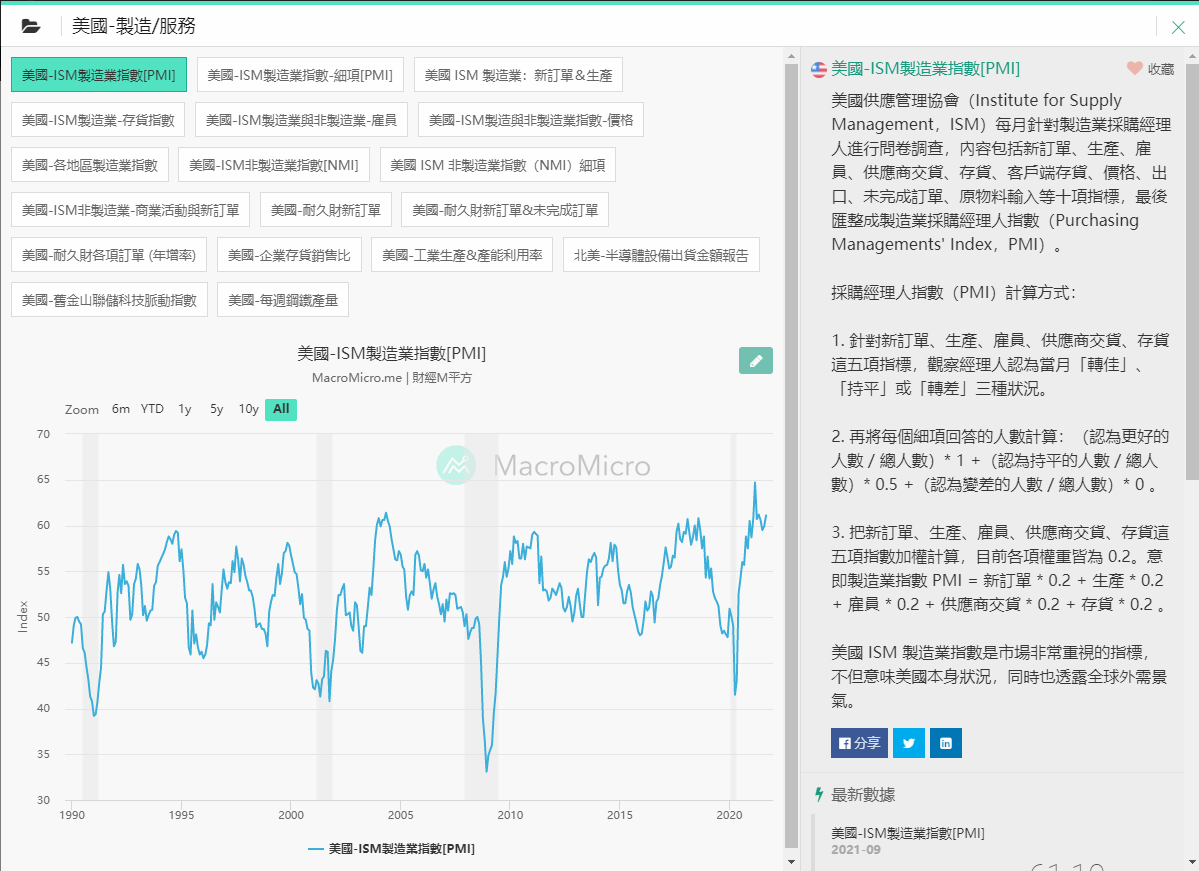Share via the LinkedIn icon button
This screenshot has width=1199, height=871.
(x=946, y=743)
